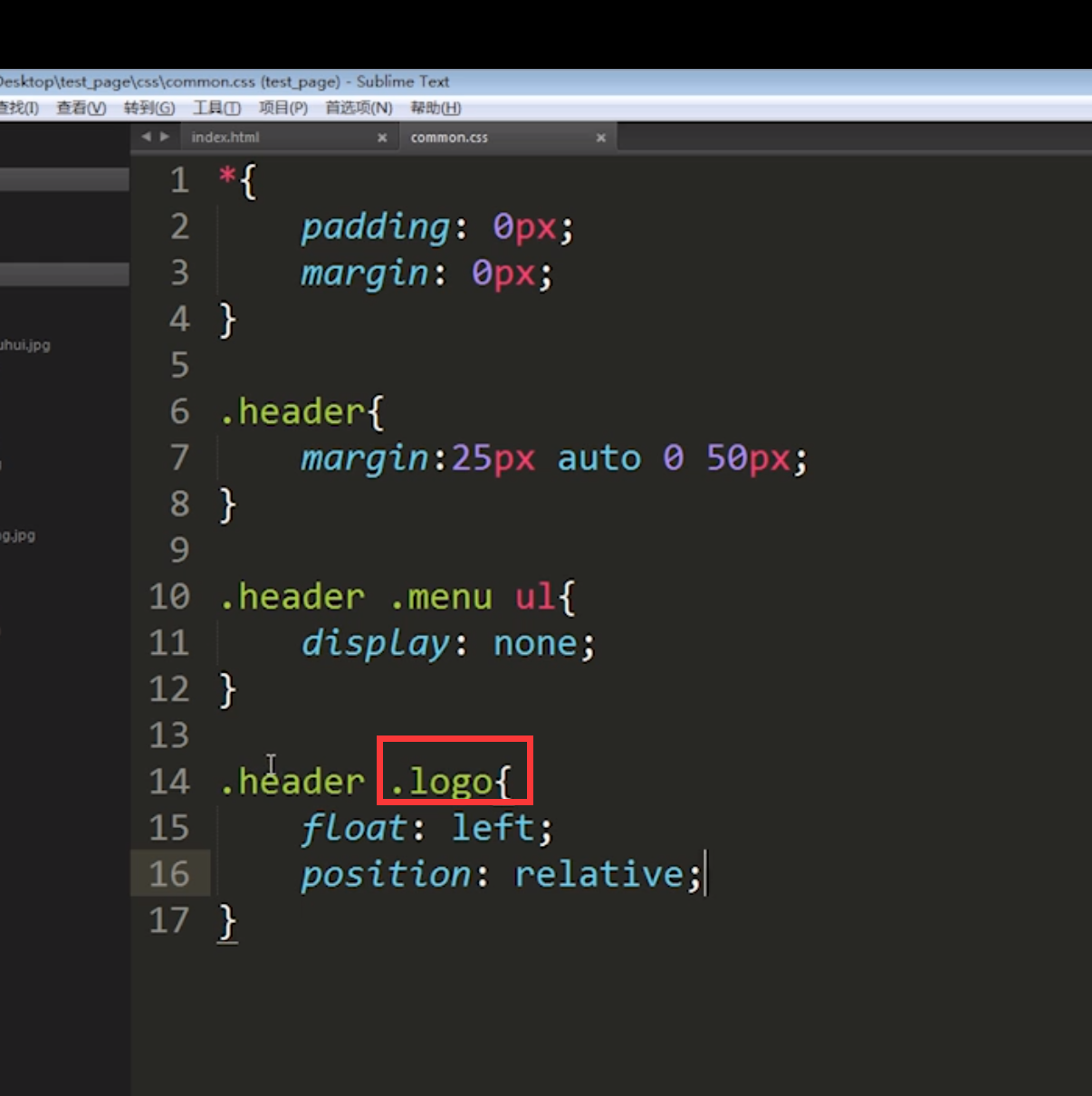Click line number 1 in the gutter
Screen dimensions: 1092x1096
pos(180,180)
